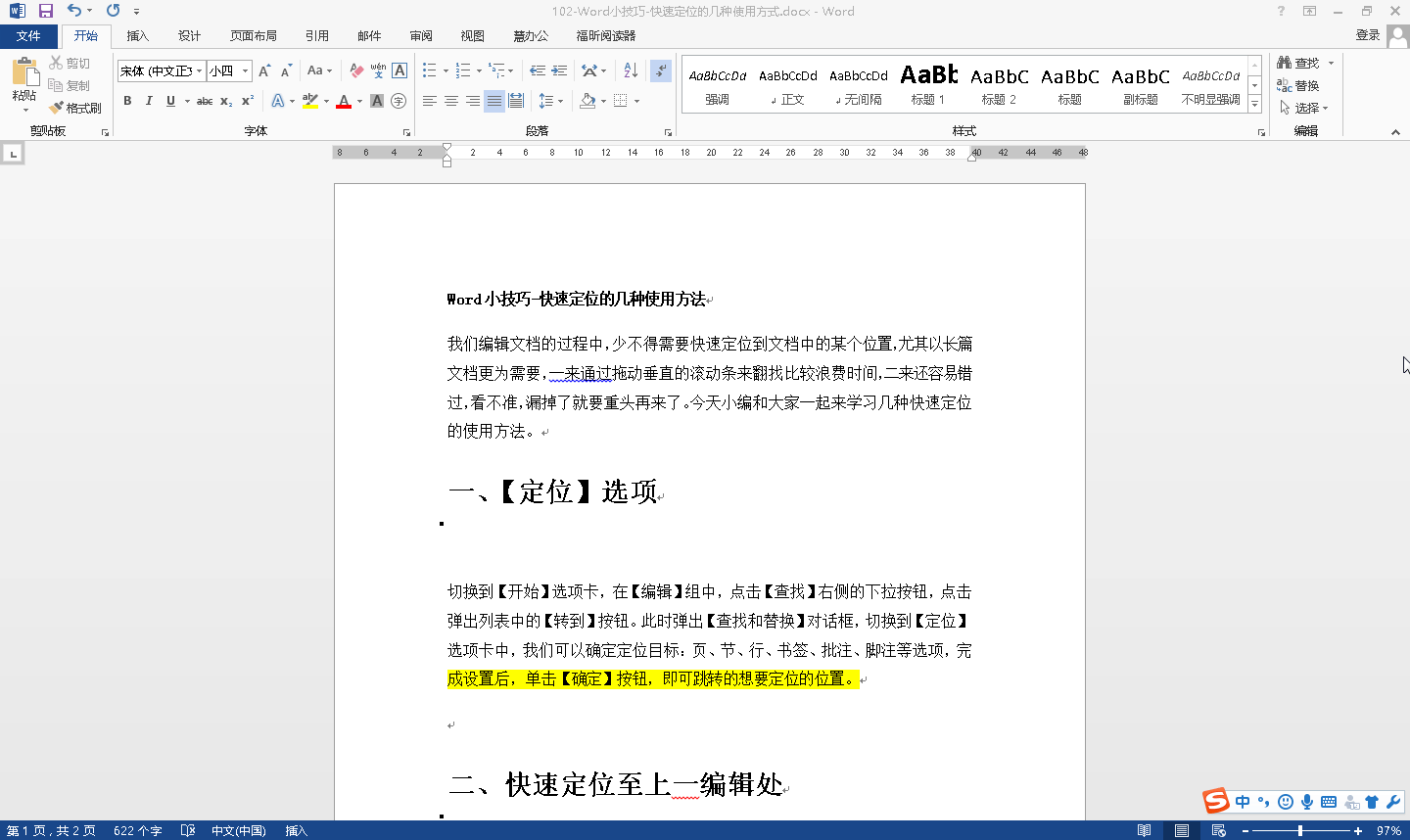Switch to the Design (设计) tab
Viewport: 1410px width, 840px height.
189,36
